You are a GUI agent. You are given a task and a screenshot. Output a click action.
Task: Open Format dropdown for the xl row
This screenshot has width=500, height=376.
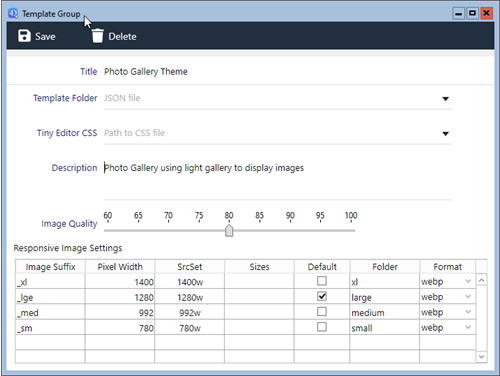(x=468, y=281)
